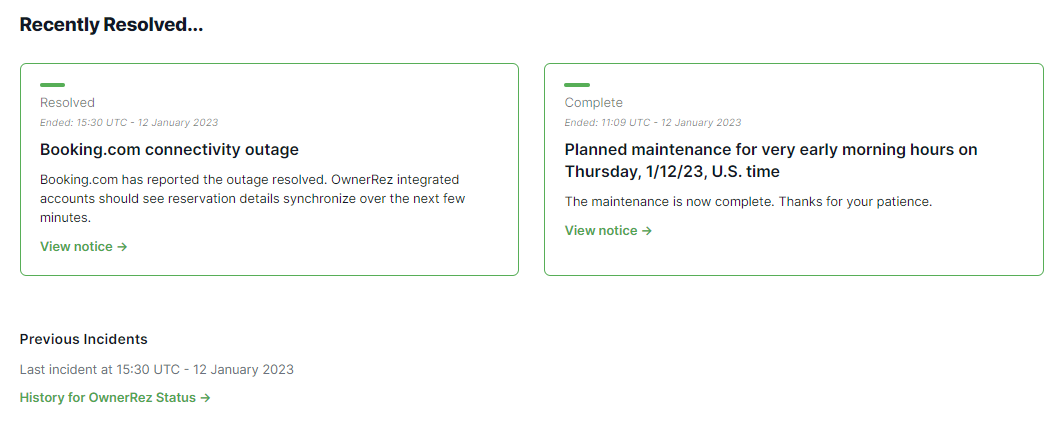Click arrow after History for OwnerRez Status

click(x=205, y=397)
